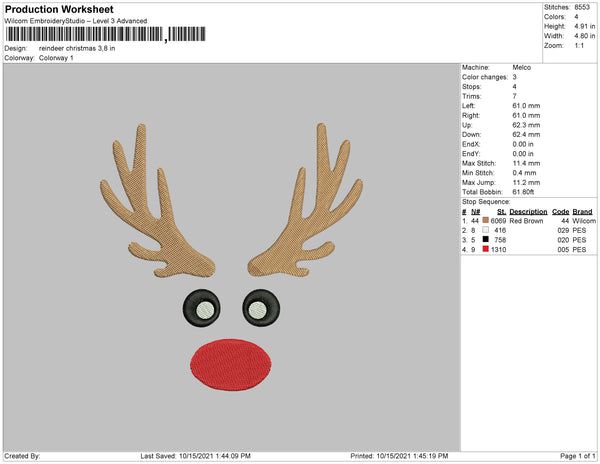Click the Up value '62.3 mm'
Screen dimensions: 600x464
[526, 125]
